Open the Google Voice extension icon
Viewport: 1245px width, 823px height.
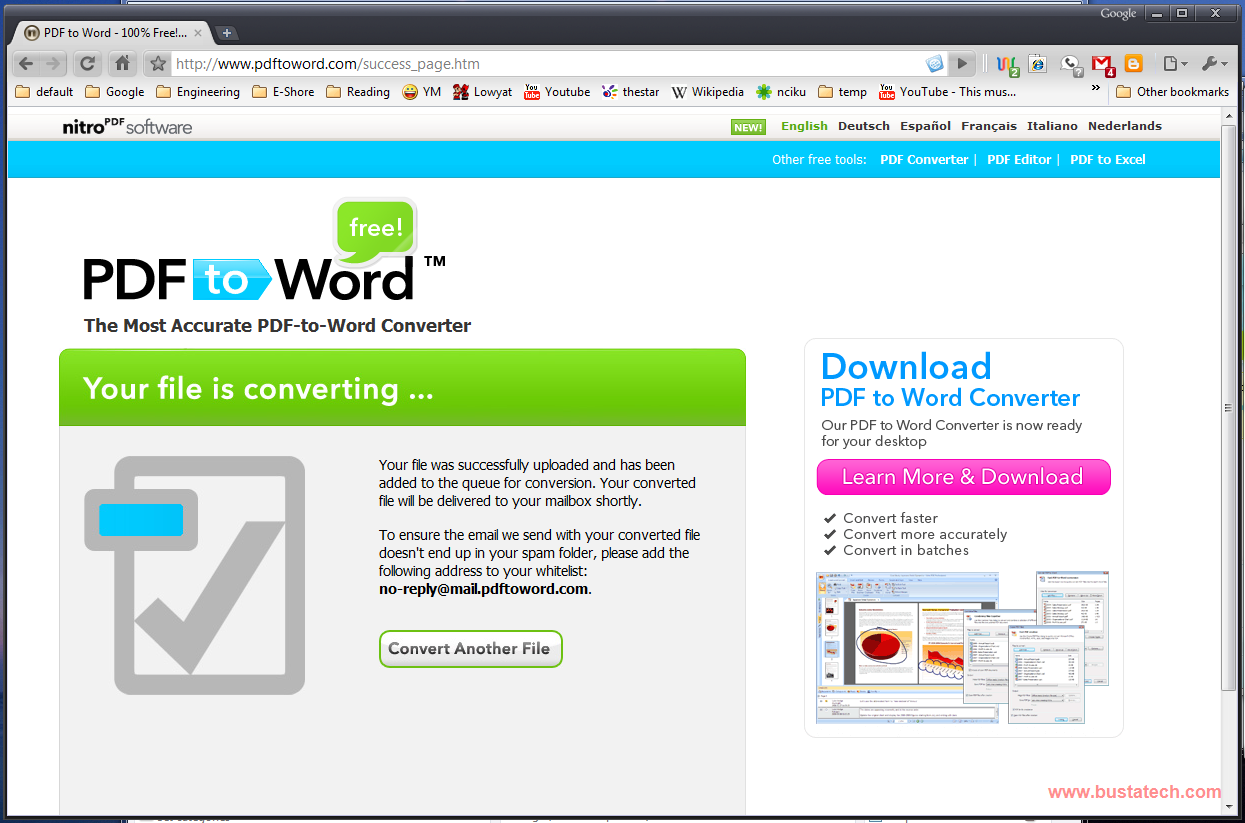point(1071,63)
